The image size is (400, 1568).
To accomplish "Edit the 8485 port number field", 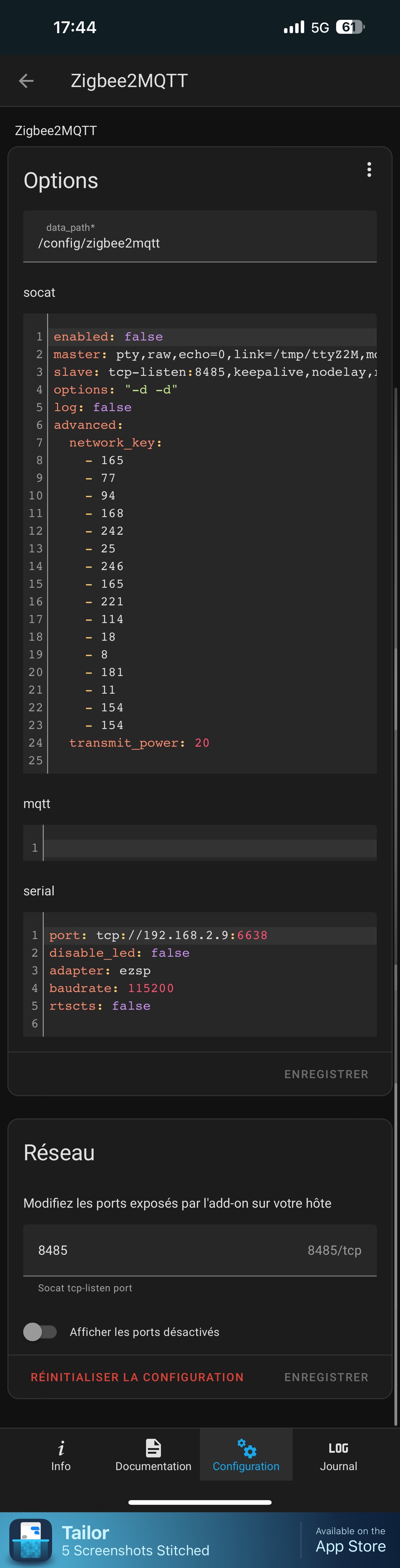I will [200, 1250].
